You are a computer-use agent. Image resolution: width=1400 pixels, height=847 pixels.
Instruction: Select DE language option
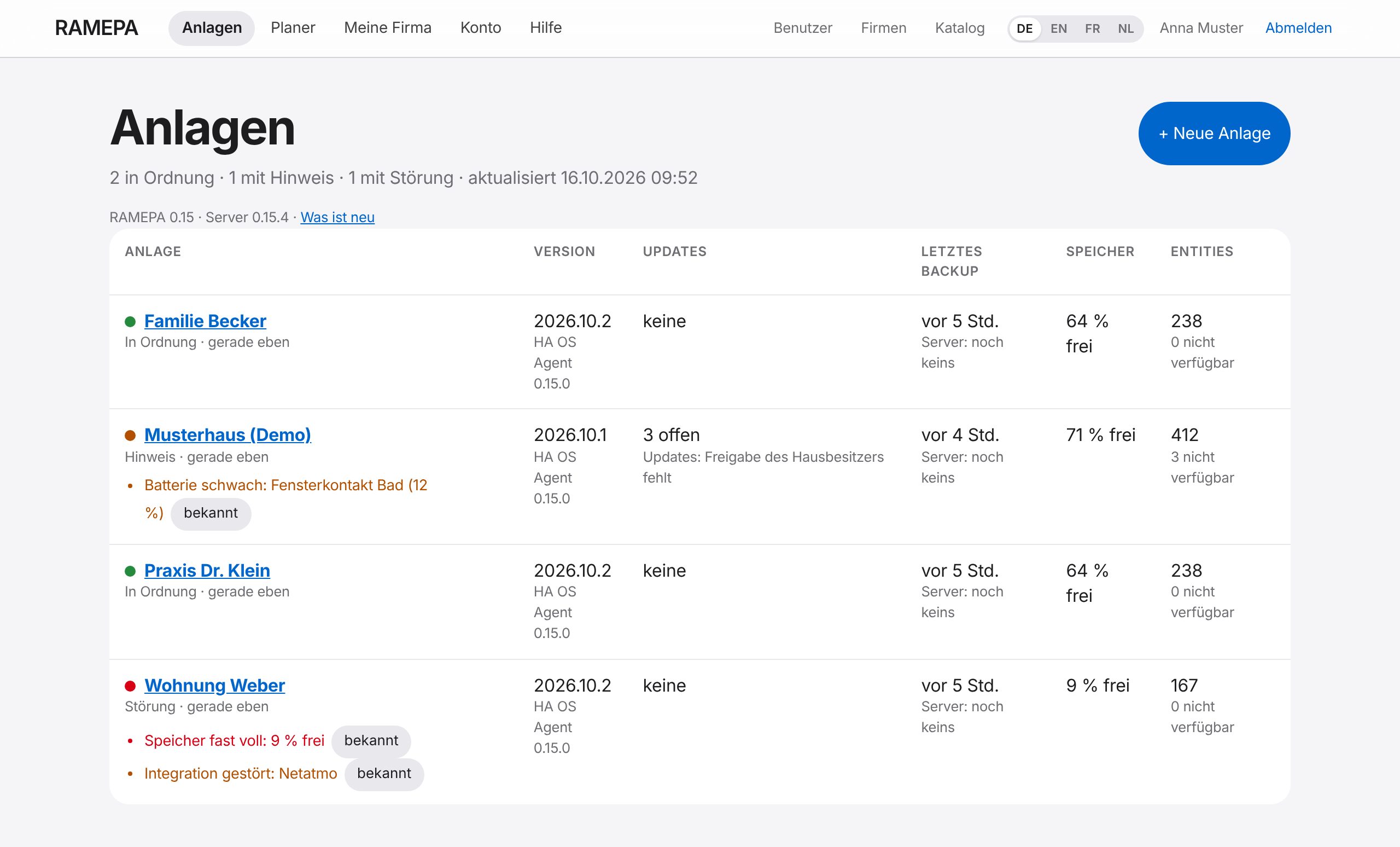click(1024, 28)
